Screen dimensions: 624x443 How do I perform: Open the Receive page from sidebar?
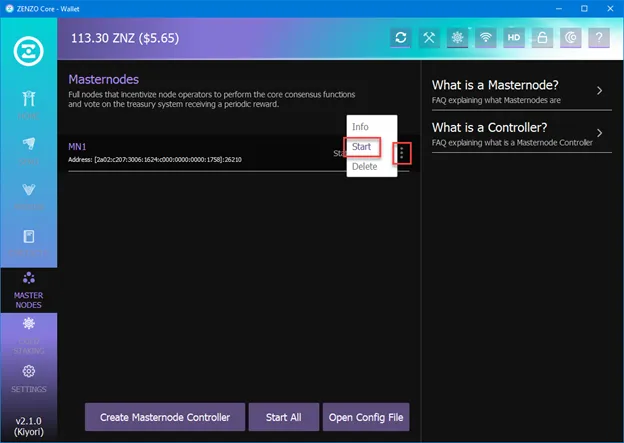[x=29, y=196]
